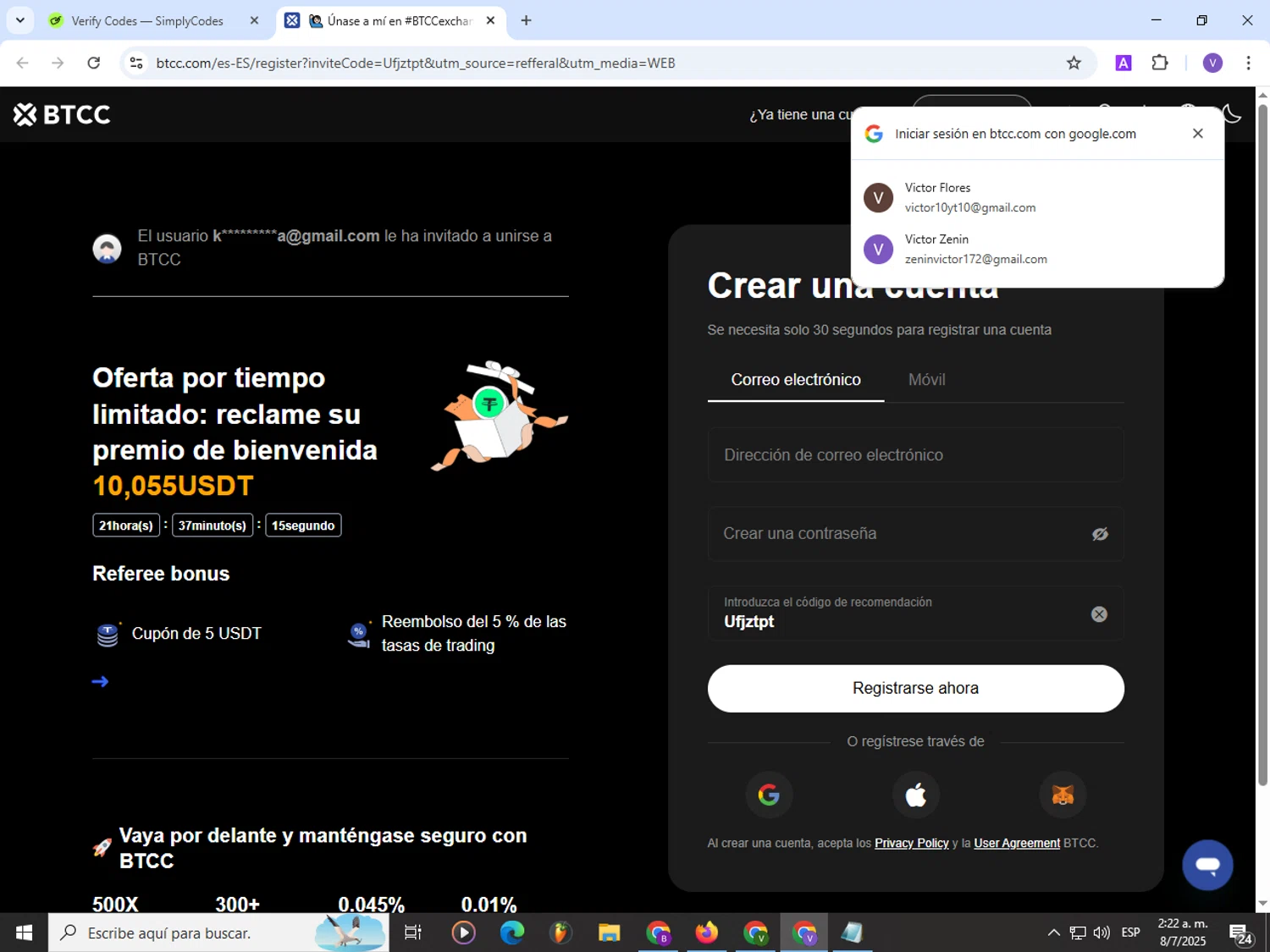Click Cupón de 5 USDT coin icon
1270x952 pixels.
108,634
